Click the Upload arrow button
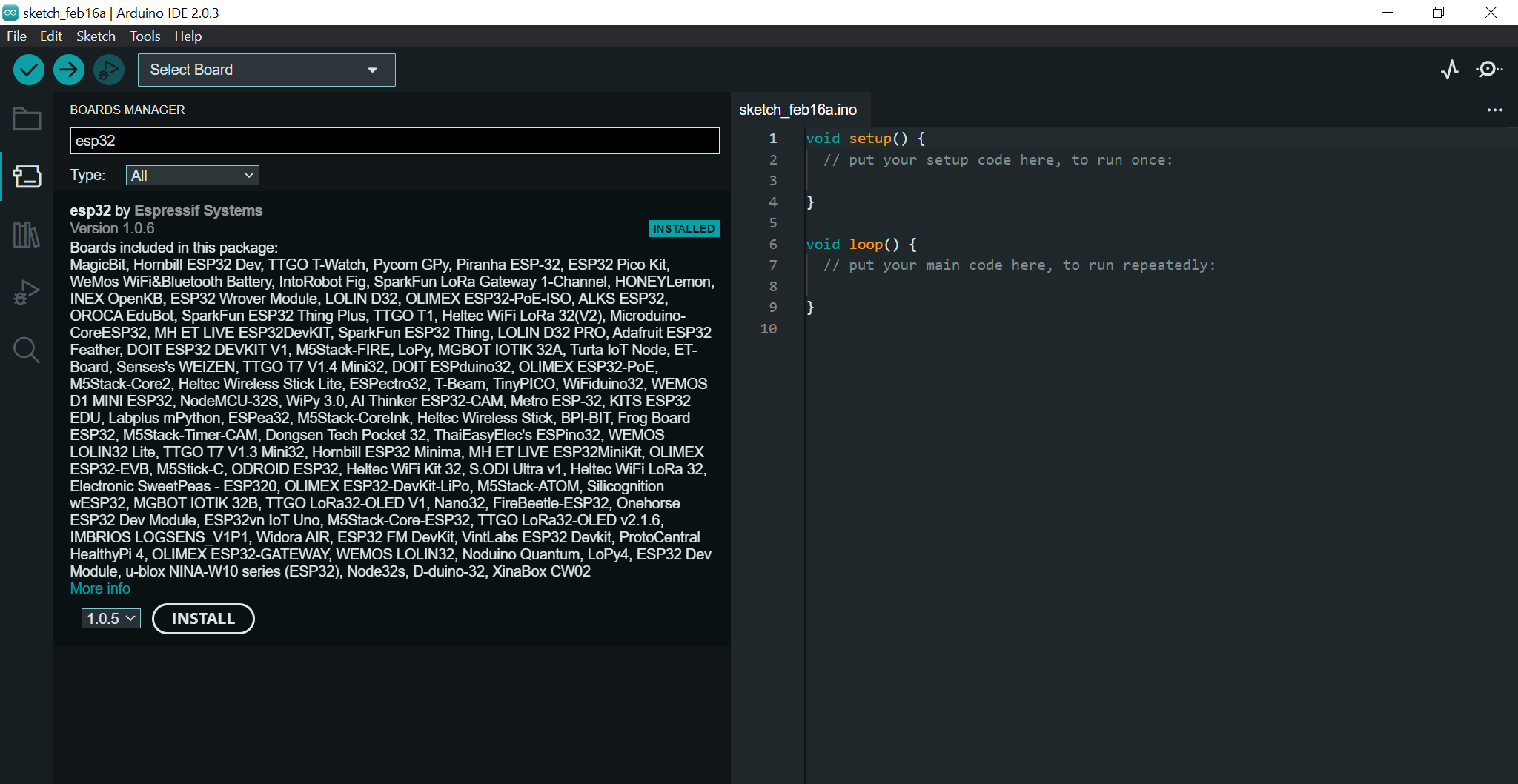This screenshot has width=1518, height=784. point(69,70)
